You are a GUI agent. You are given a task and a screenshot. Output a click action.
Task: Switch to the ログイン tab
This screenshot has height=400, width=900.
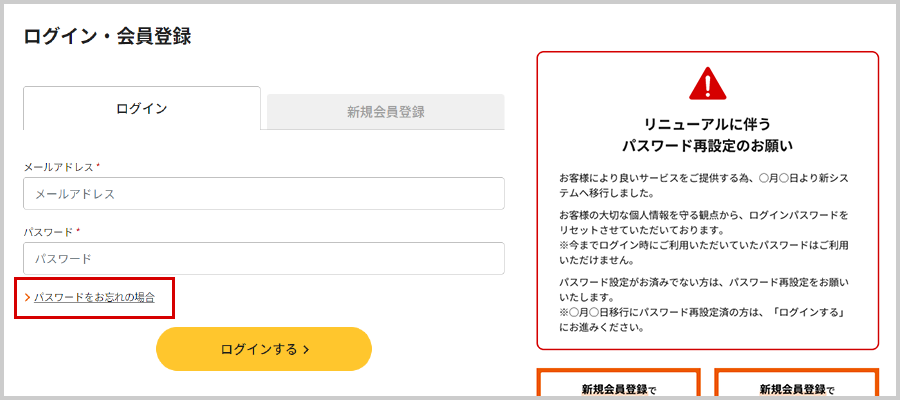(142, 108)
